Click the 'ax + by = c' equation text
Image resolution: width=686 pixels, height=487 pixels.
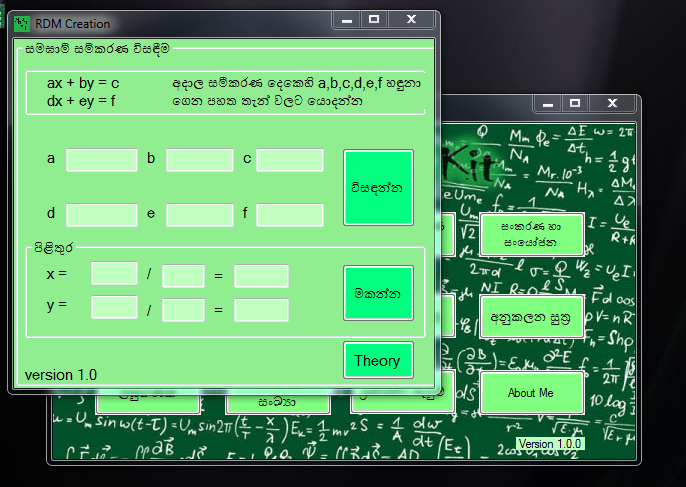[83, 83]
